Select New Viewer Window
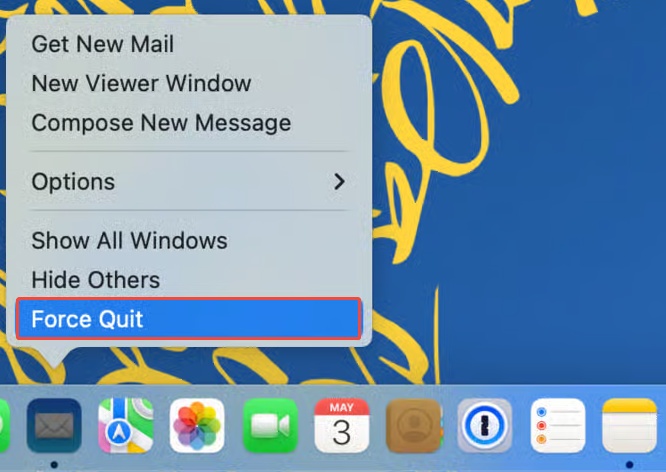 tap(189, 83)
